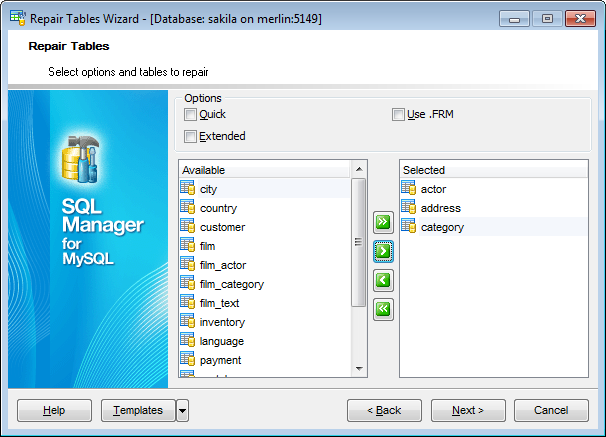Click the table icon beside film_category

(x=188, y=283)
